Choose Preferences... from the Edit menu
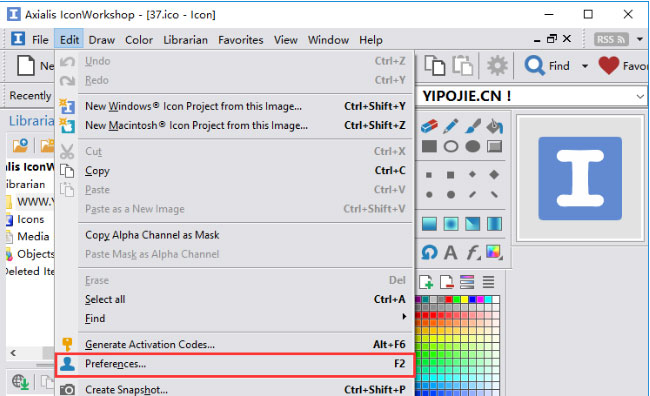This screenshot has width=650, height=396. tap(235, 364)
